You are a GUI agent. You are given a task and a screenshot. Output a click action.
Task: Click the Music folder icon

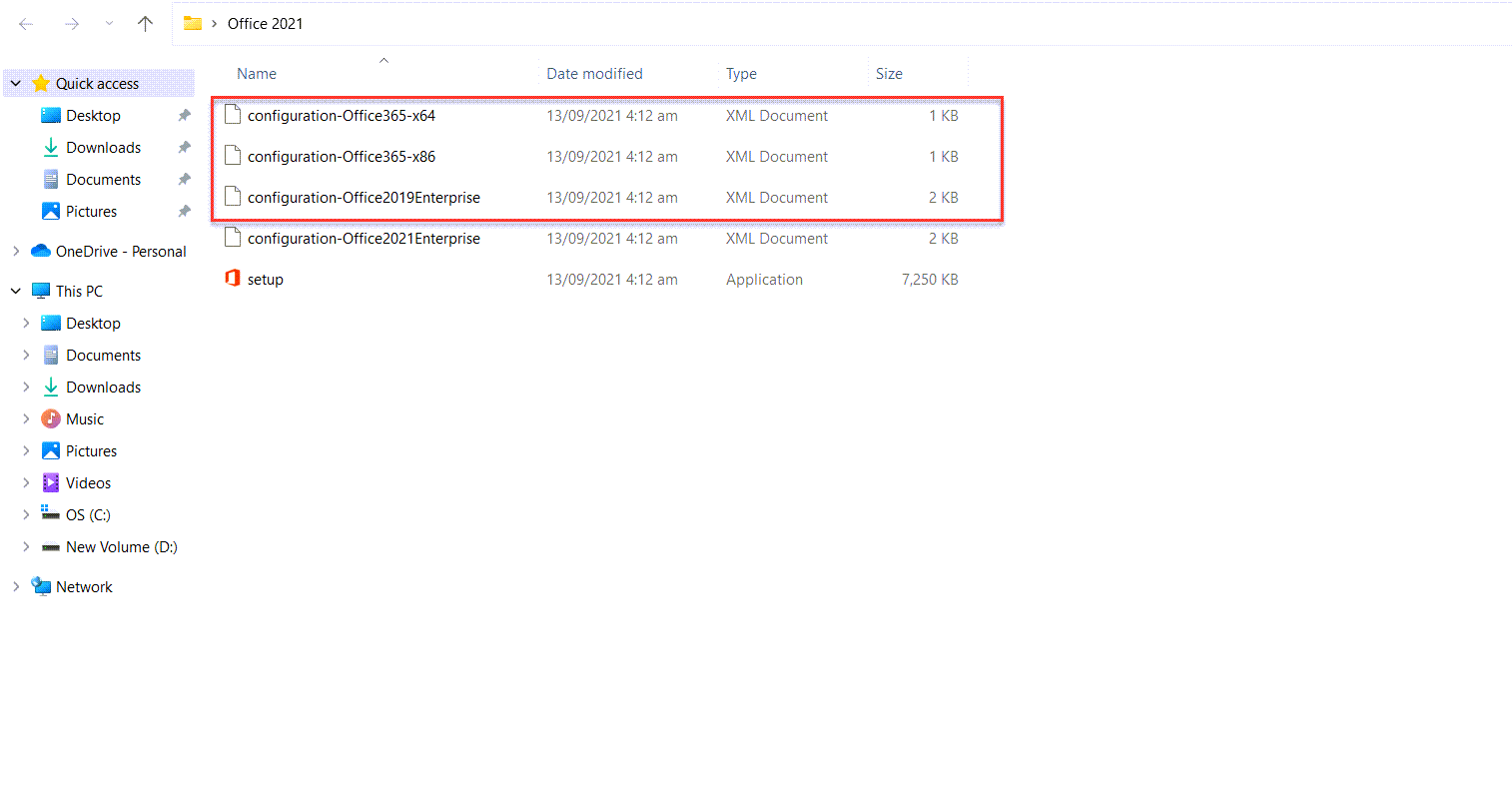pos(51,418)
